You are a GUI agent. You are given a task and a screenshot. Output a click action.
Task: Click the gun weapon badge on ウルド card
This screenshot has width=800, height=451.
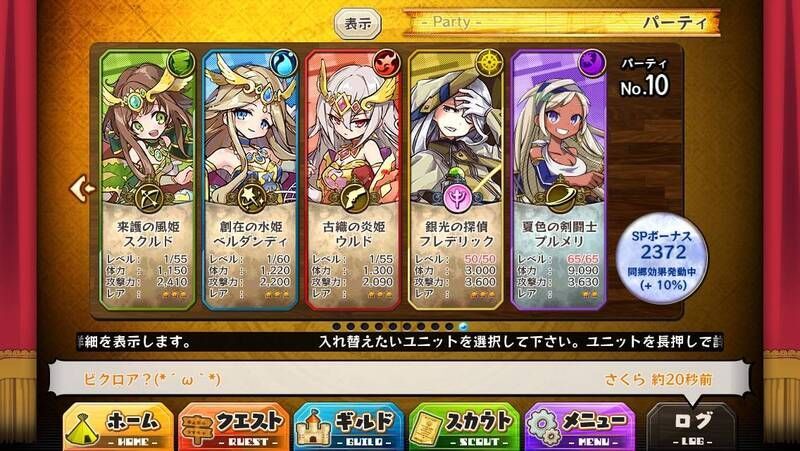[354, 197]
